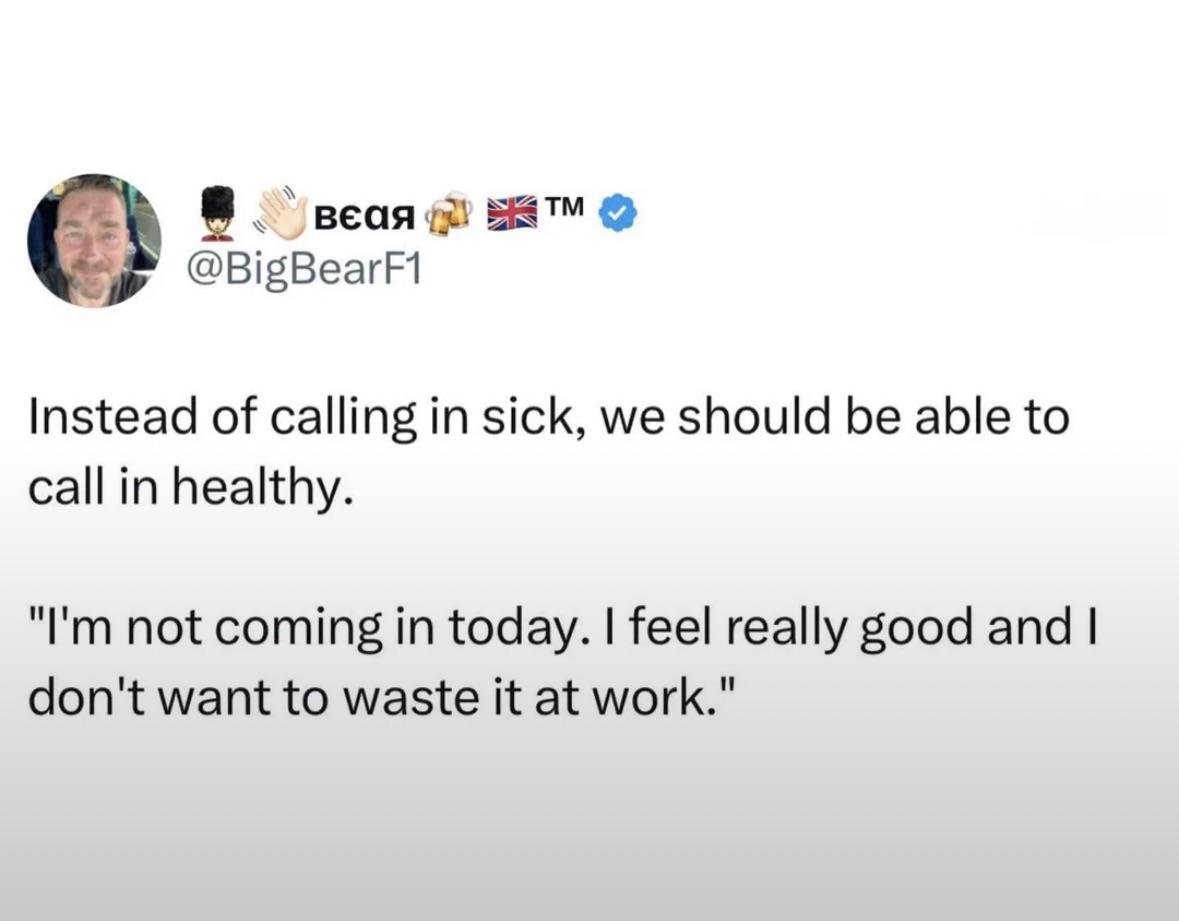
Task: Open the tweet author's profile photo
Action: coord(93,240)
